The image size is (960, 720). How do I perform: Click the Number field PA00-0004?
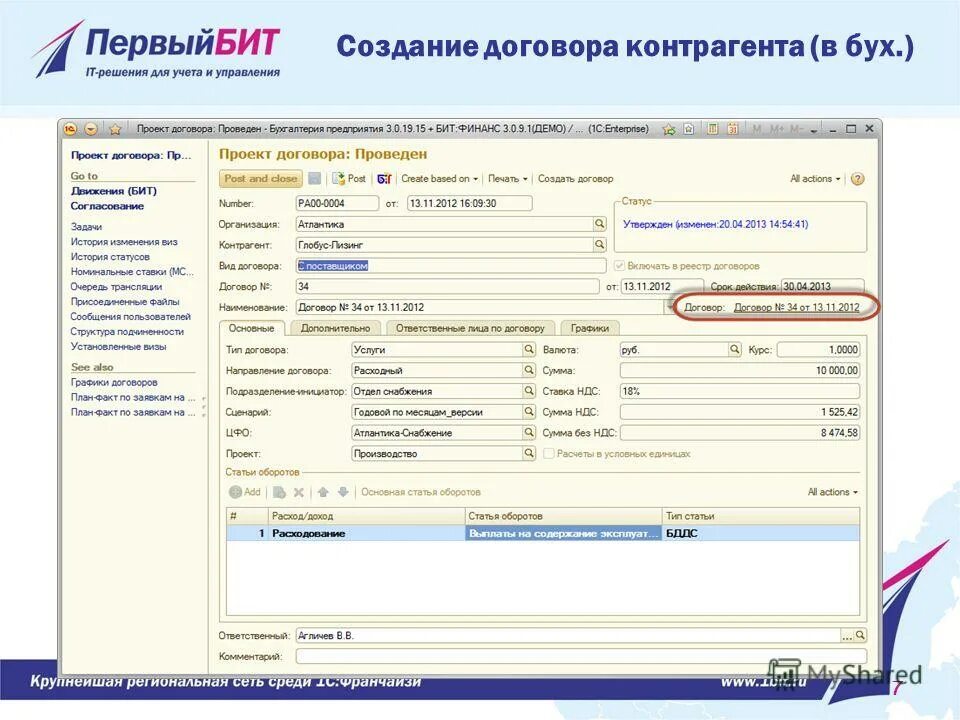[337, 203]
